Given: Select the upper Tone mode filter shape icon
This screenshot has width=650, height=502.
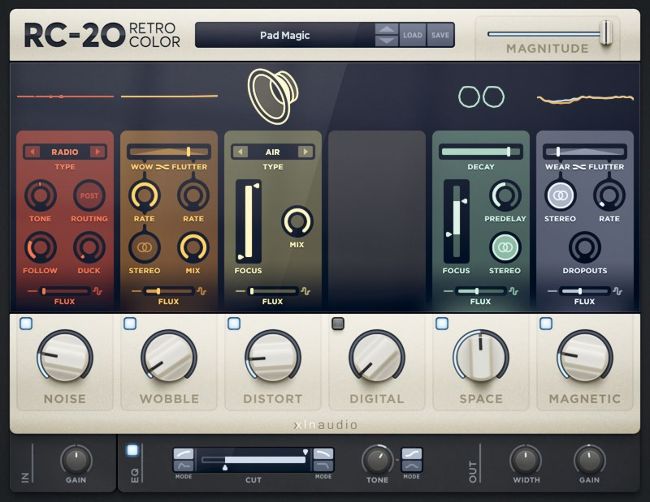Looking at the screenshot, I should click(x=411, y=454).
